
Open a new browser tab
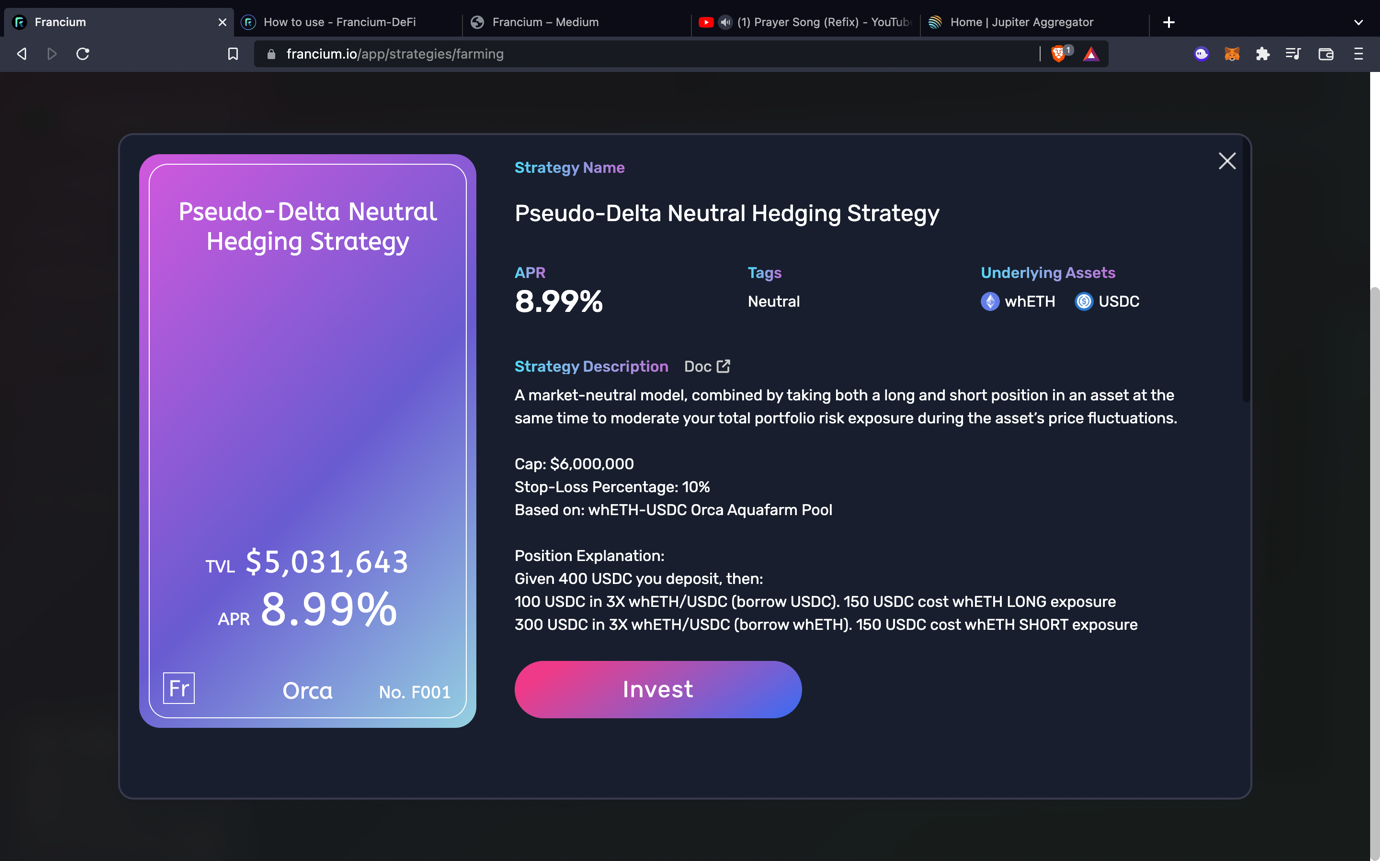click(x=1169, y=22)
